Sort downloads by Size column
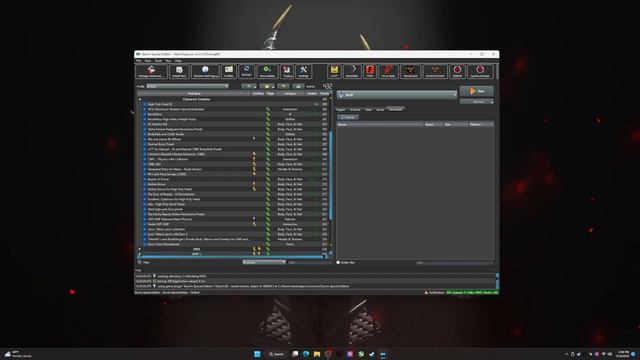The width and height of the screenshot is (640, 360). tap(456, 124)
